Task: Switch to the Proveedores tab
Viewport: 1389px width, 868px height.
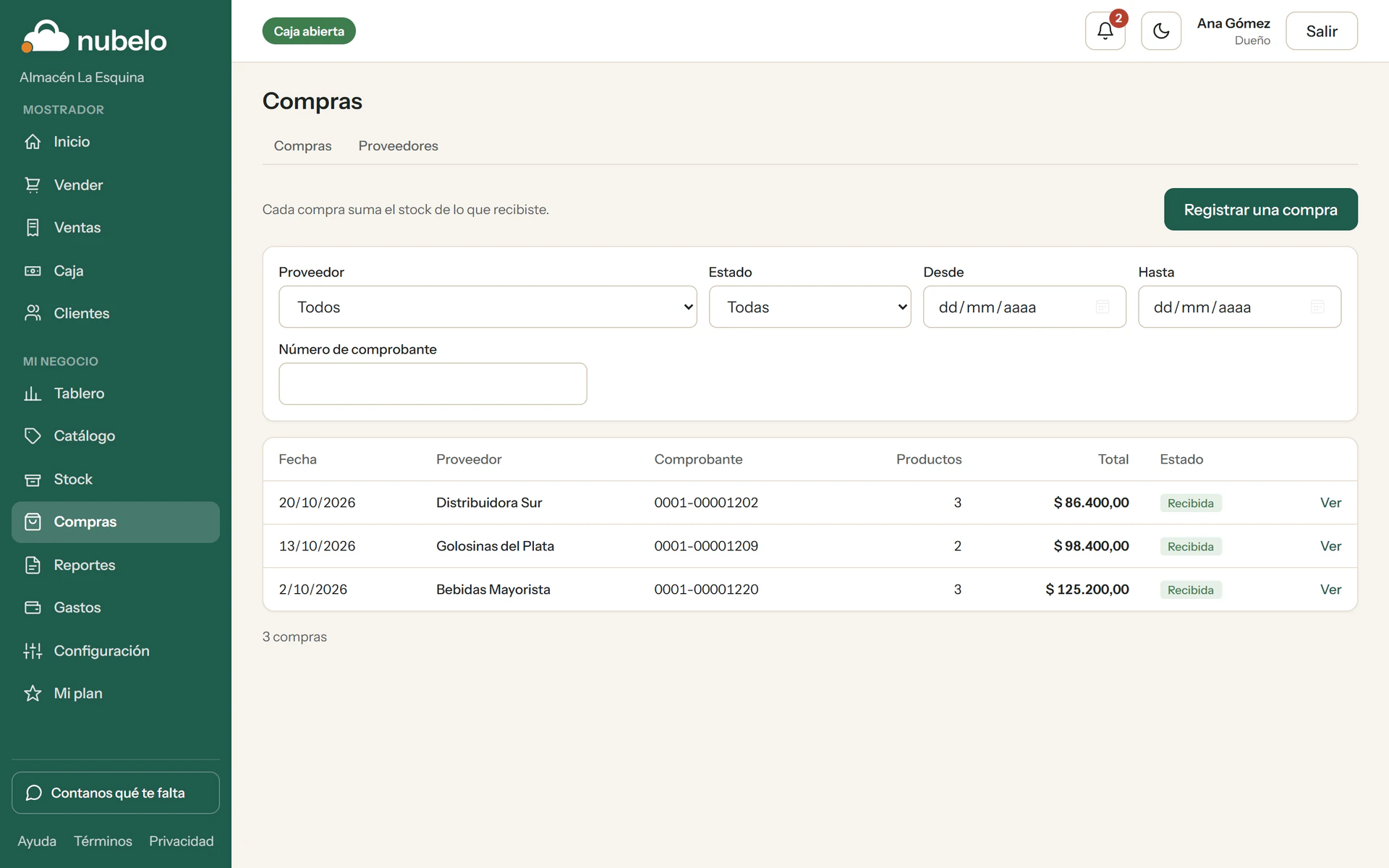Action: [398, 146]
